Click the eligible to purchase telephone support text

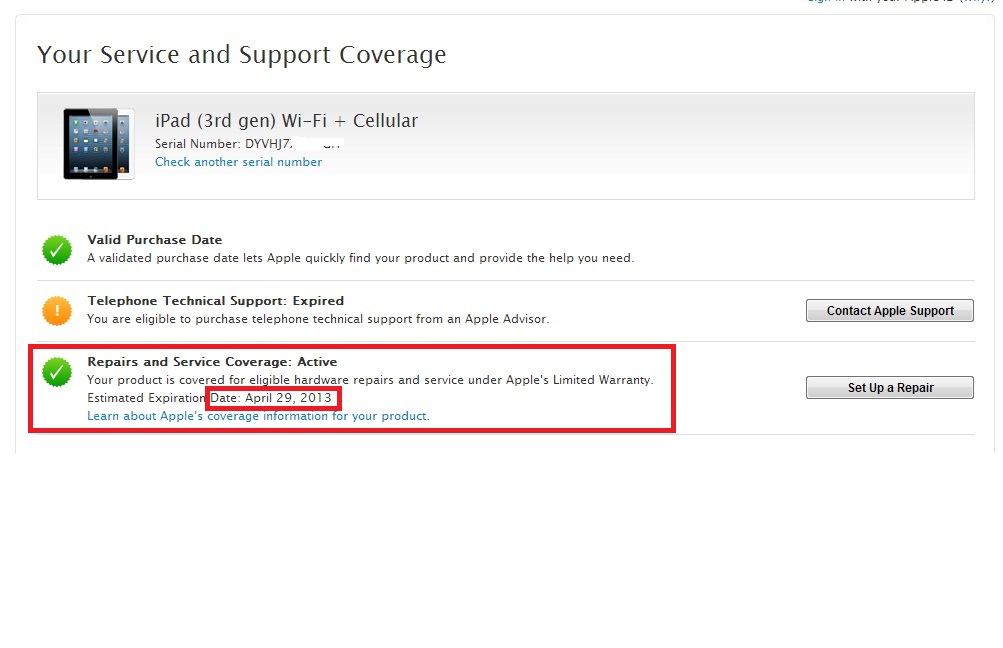[318, 319]
